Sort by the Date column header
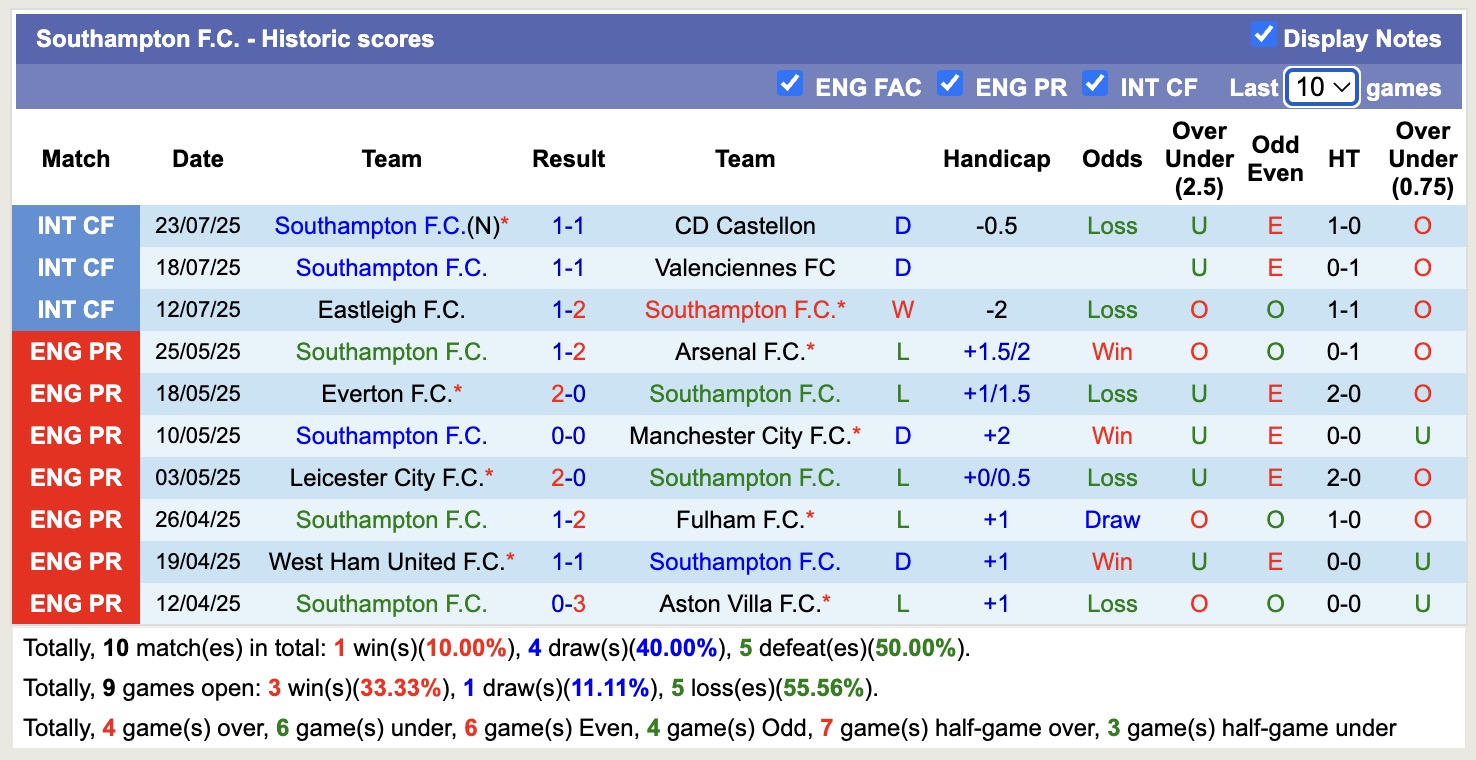Image resolution: width=1476 pixels, height=760 pixels. pos(197,158)
